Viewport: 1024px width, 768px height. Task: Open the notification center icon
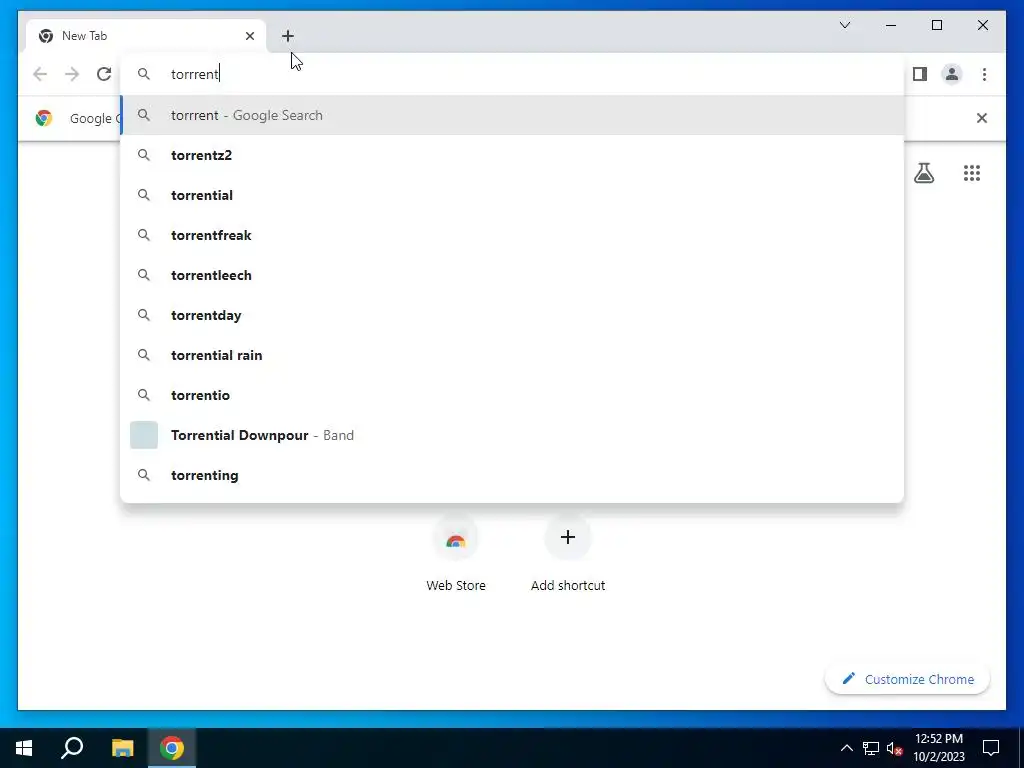[991, 748]
